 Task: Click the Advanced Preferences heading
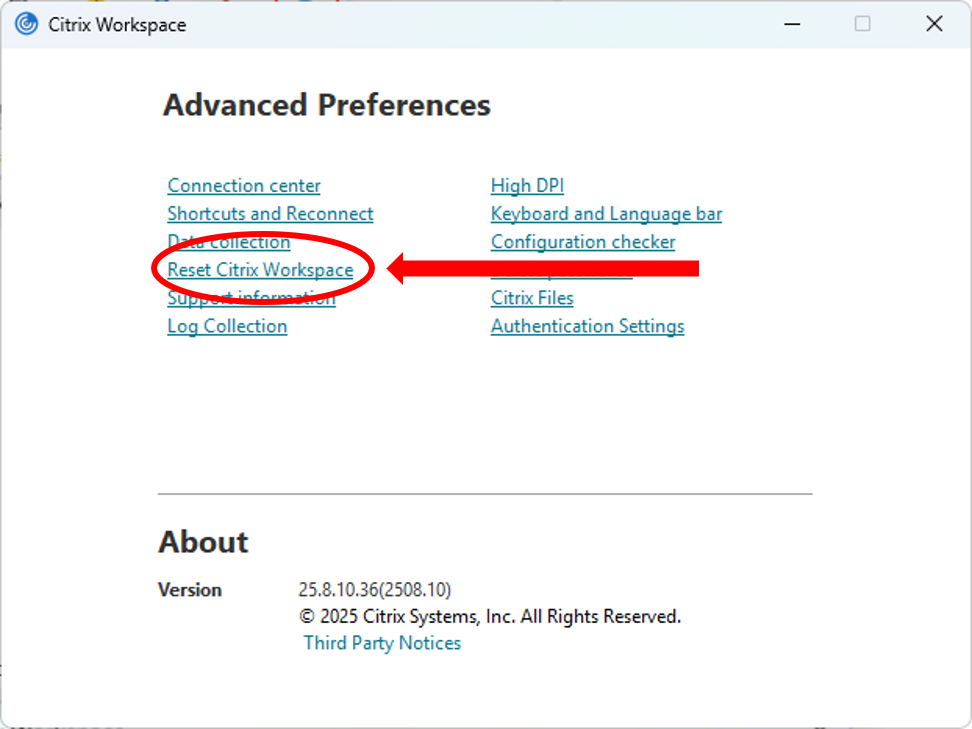[x=327, y=105]
